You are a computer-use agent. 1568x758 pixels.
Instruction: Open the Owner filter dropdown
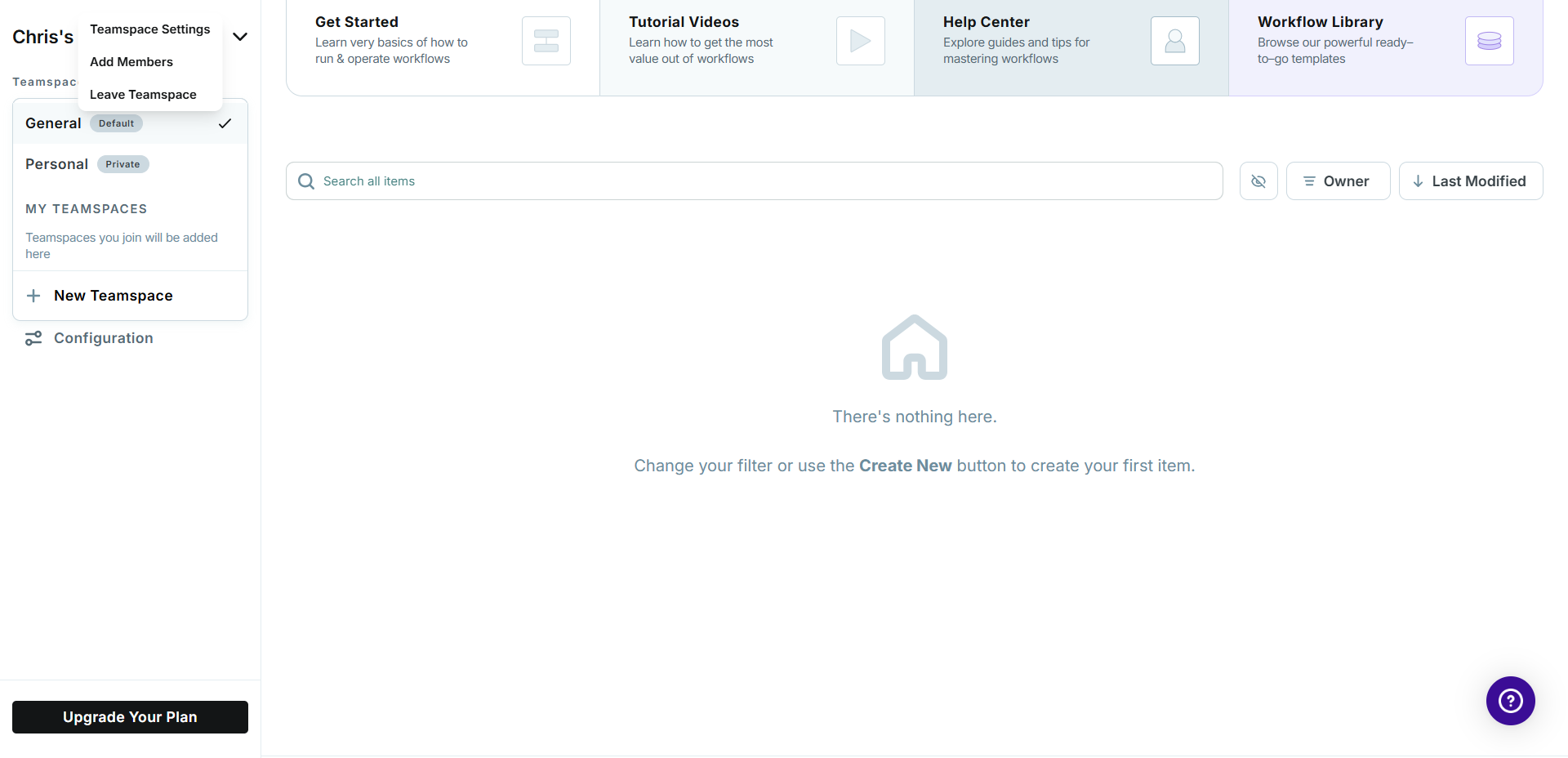pos(1338,181)
